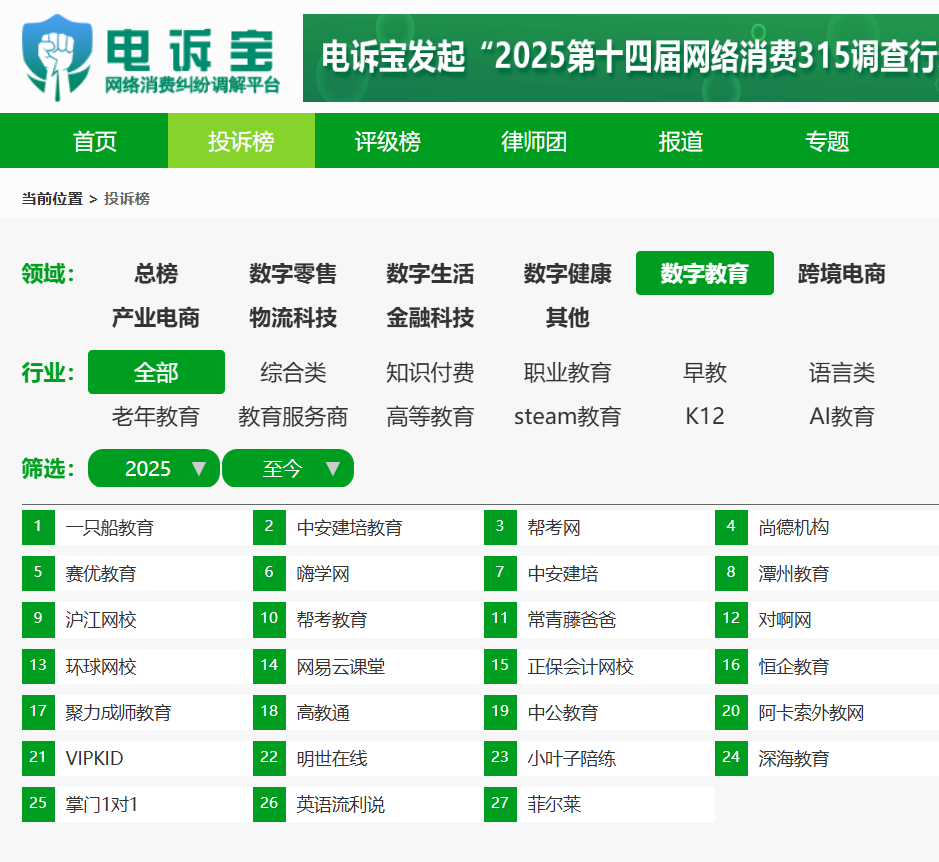Choose the K12 industry filter
The width and height of the screenshot is (939, 862).
coord(705,416)
